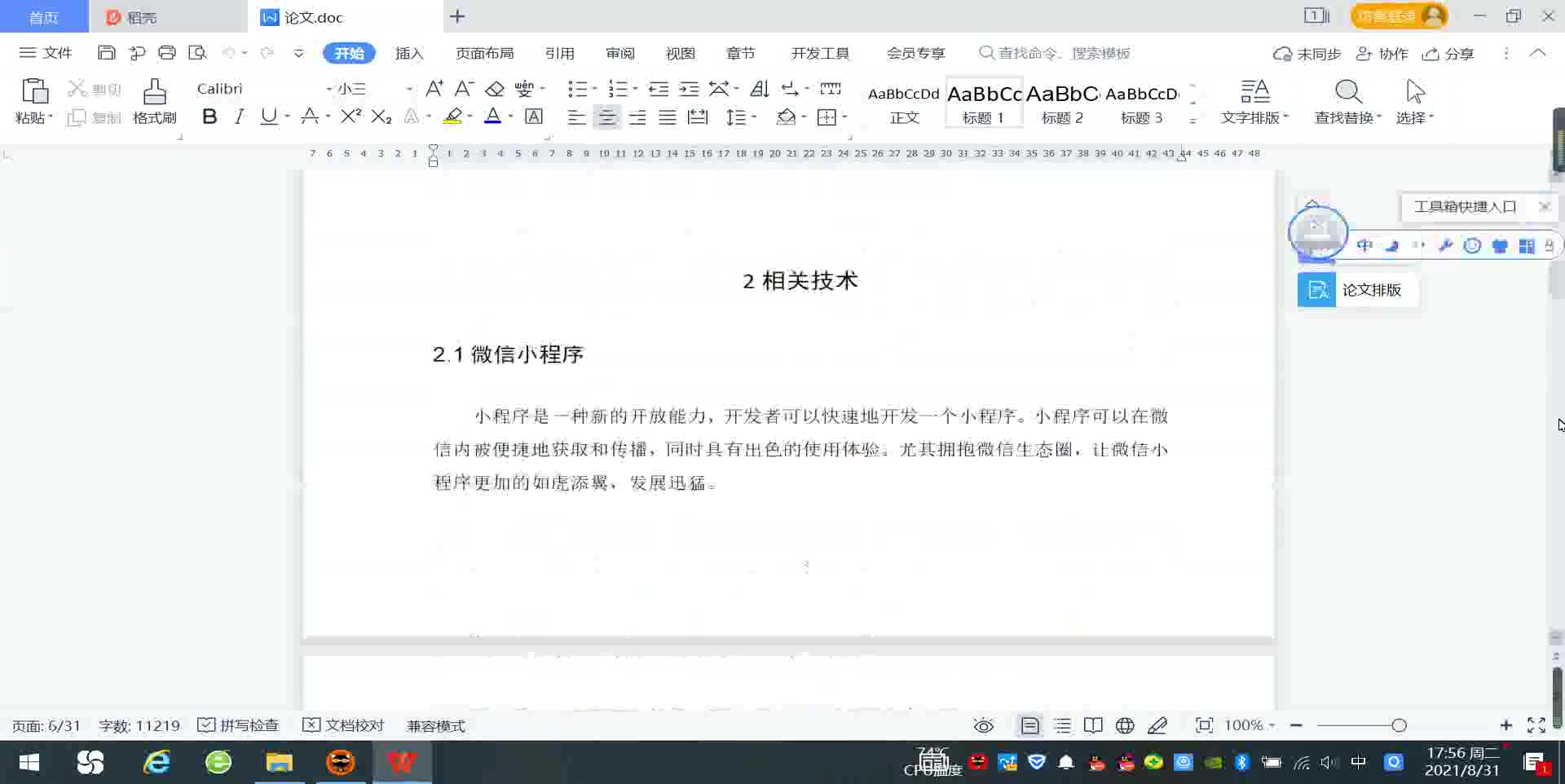Open the 文件 file menu

click(46, 53)
